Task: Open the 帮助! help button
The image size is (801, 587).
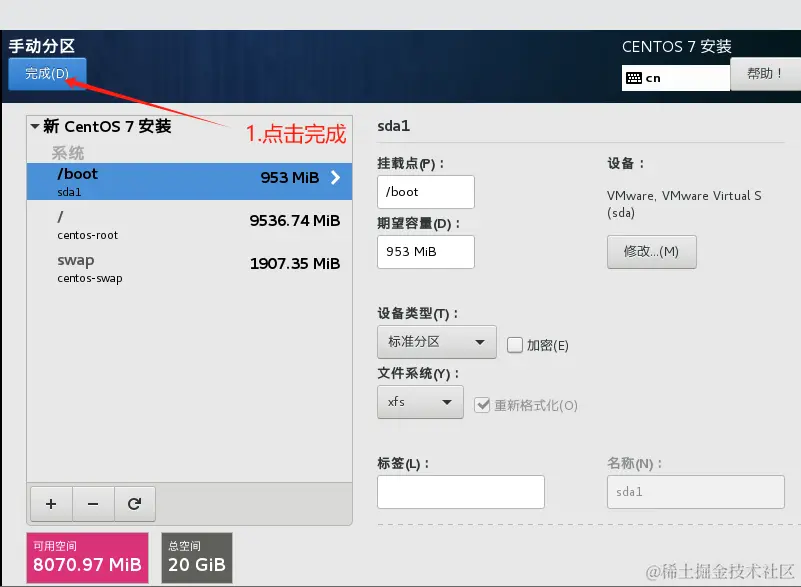Action: point(765,74)
